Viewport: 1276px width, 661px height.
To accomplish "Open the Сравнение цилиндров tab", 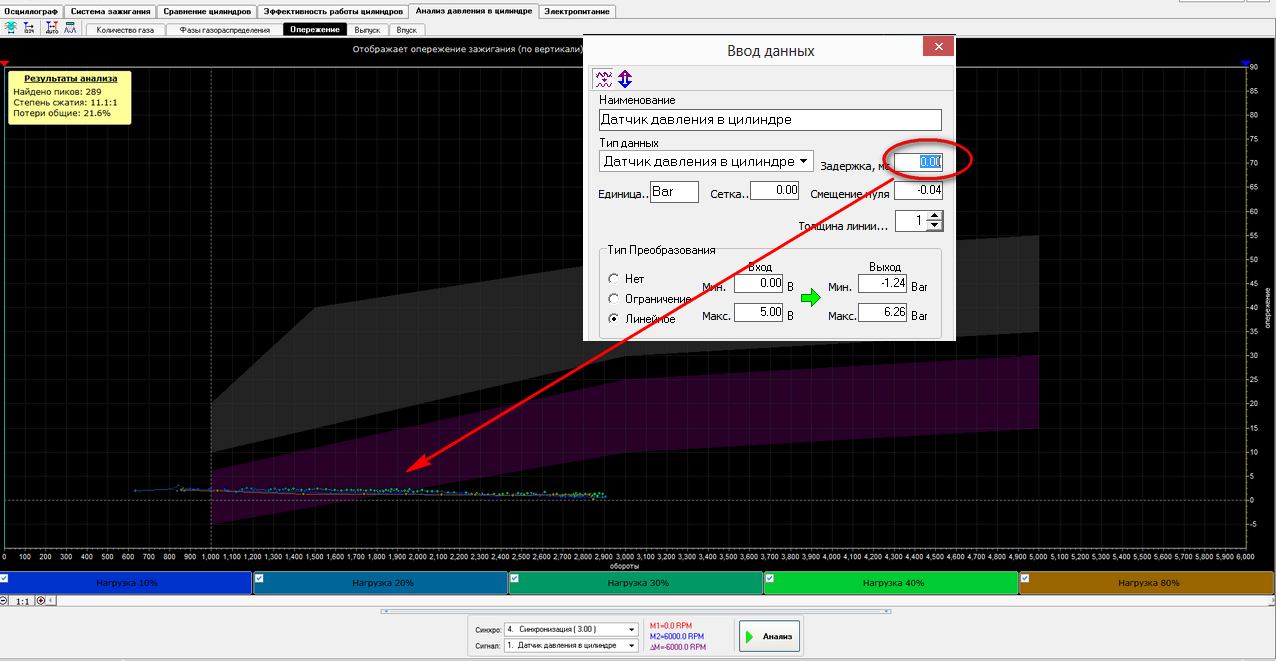I will coord(206,11).
